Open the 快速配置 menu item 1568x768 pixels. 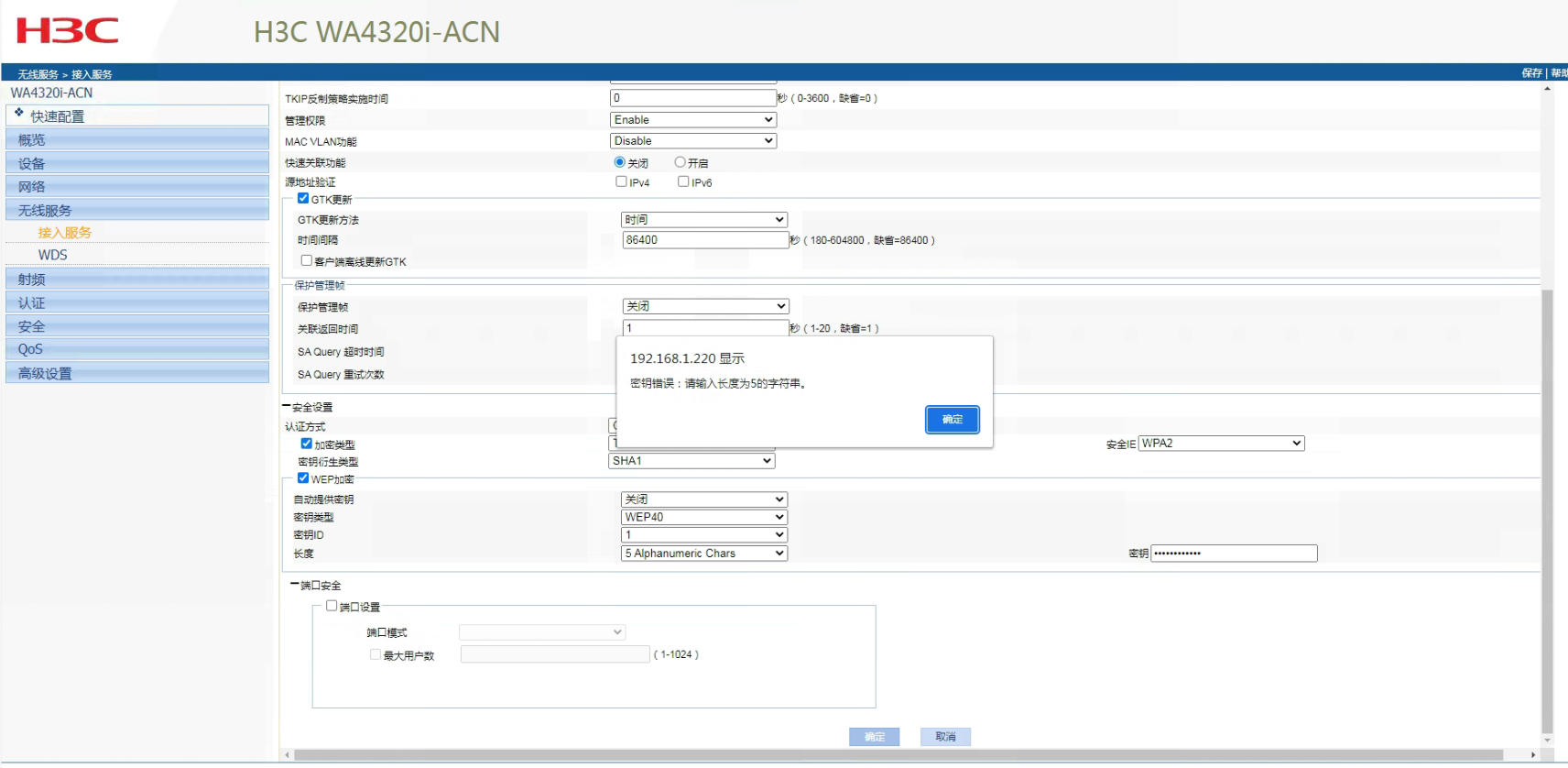click(137, 115)
